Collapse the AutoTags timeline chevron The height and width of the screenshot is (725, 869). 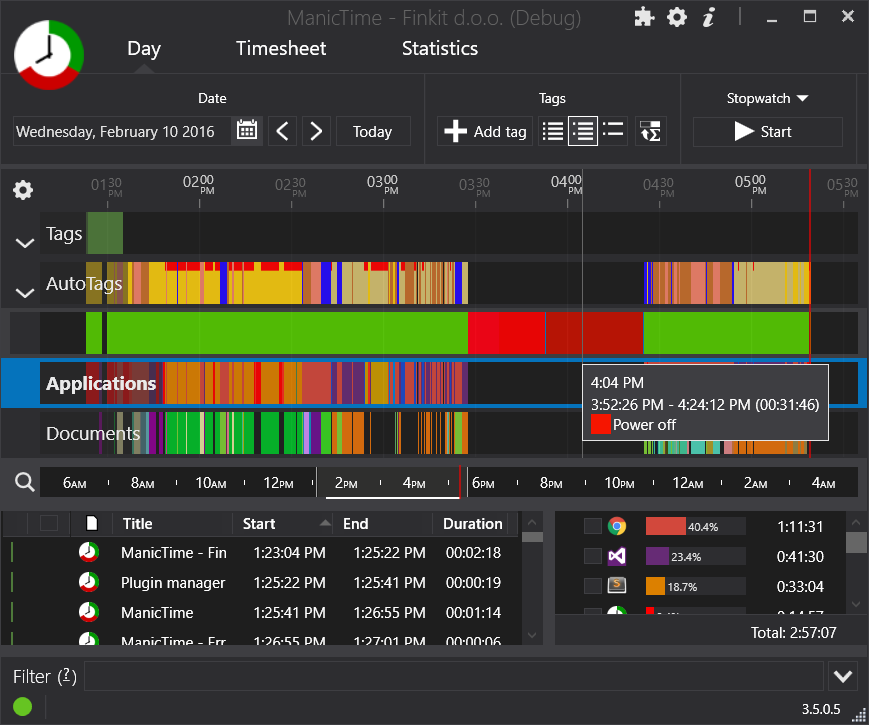click(x=24, y=293)
